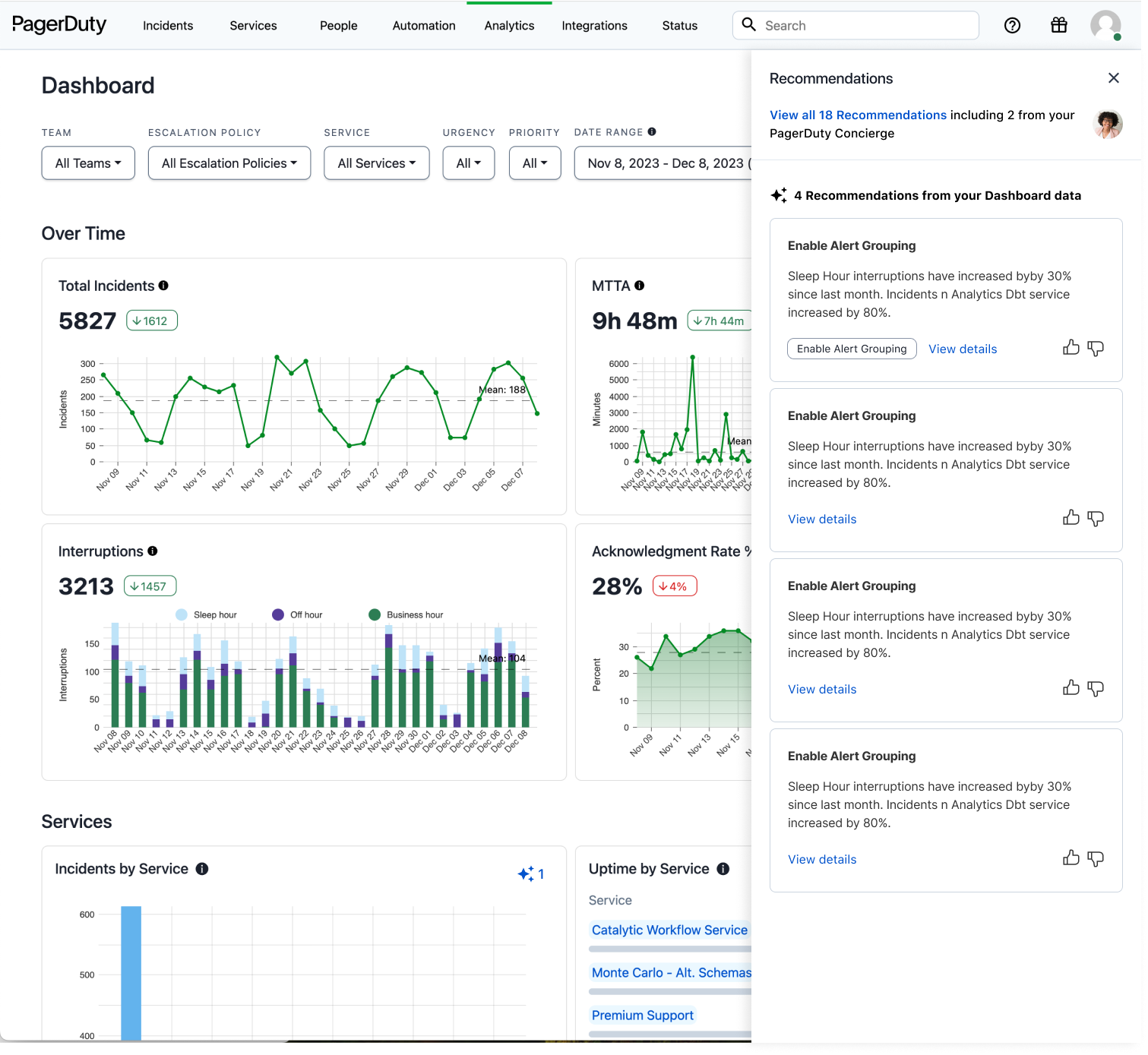Open the user profile avatar
The height and width of the screenshot is (1055, 1148).
(x=1105, y=26)
